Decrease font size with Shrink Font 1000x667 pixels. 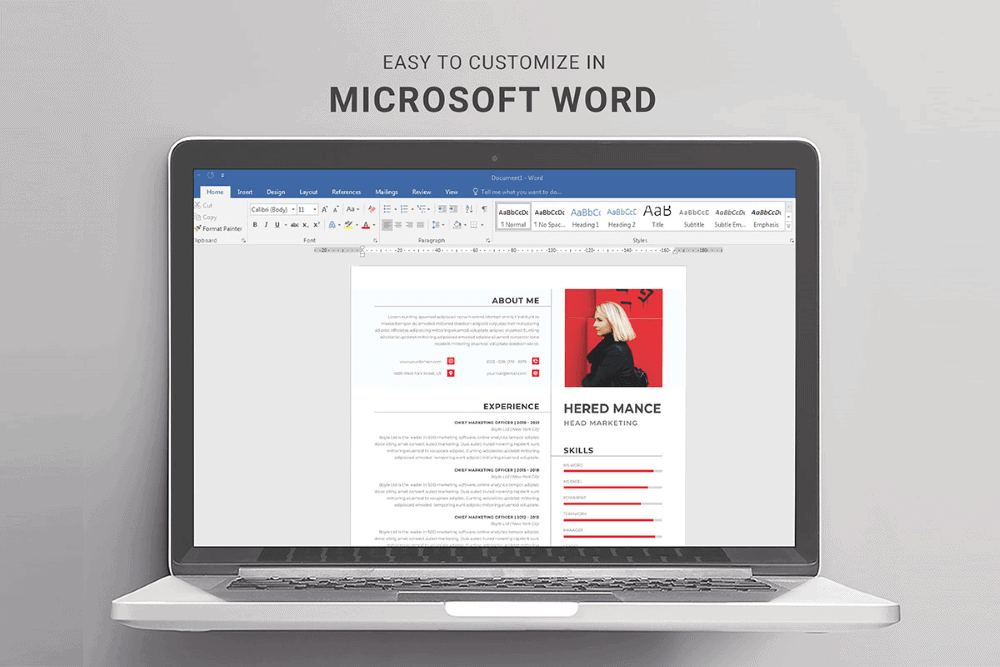pyautogui.click(x=336, y=209)
